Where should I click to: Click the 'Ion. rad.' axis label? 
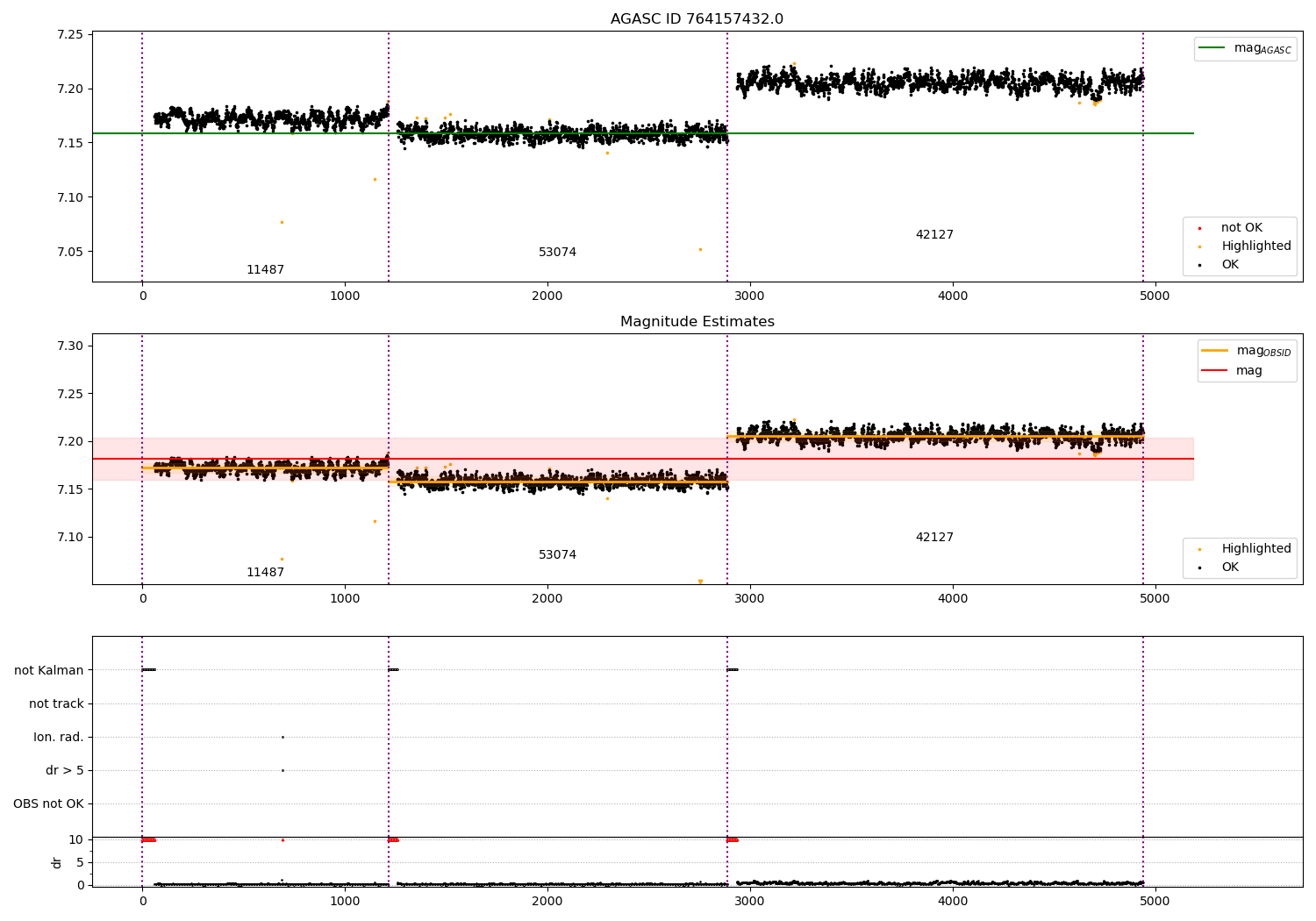tap(59, 738)
